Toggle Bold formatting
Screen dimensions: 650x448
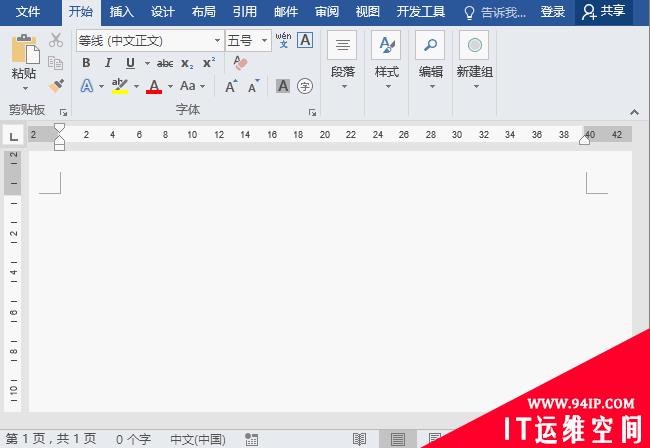tap(86, 63)
